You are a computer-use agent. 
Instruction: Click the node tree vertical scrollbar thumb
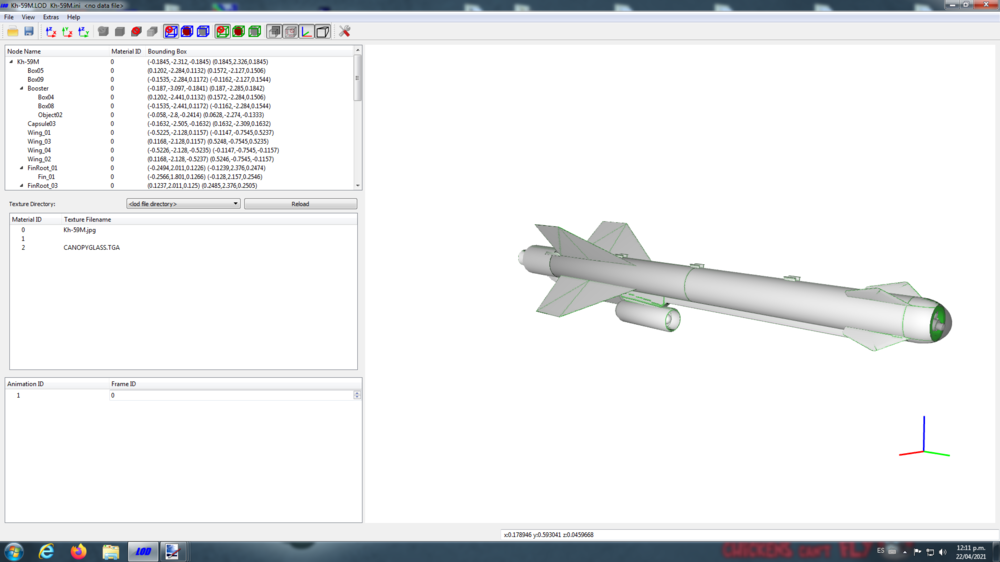tap(358, 77)
